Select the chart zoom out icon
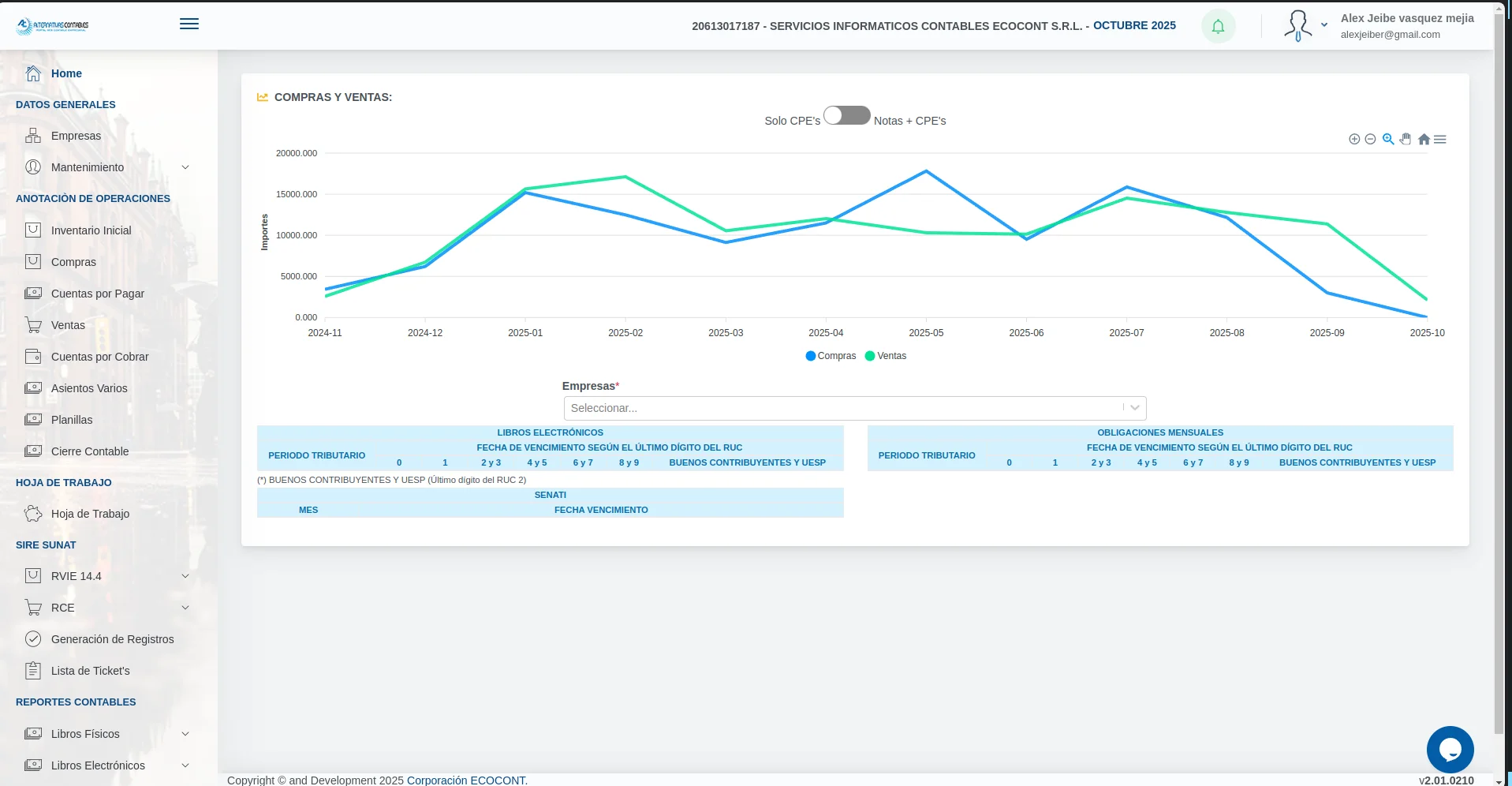Screen dimensions: 1512x786 1370,139
